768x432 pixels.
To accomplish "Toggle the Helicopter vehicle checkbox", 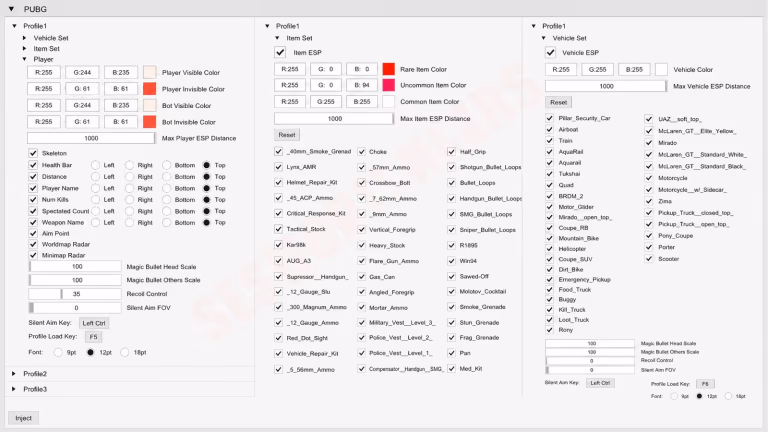I will pos(550,248).
